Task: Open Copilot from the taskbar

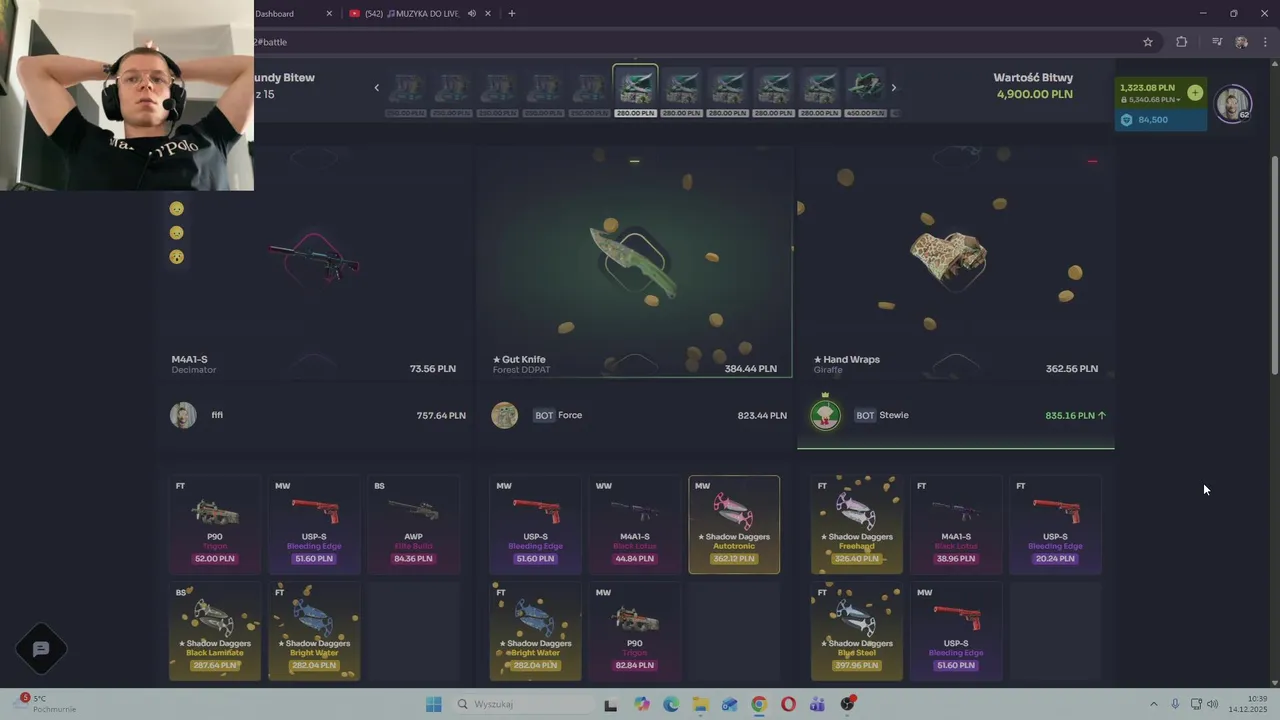Action: pyautogui.click(x=641, y=704)
